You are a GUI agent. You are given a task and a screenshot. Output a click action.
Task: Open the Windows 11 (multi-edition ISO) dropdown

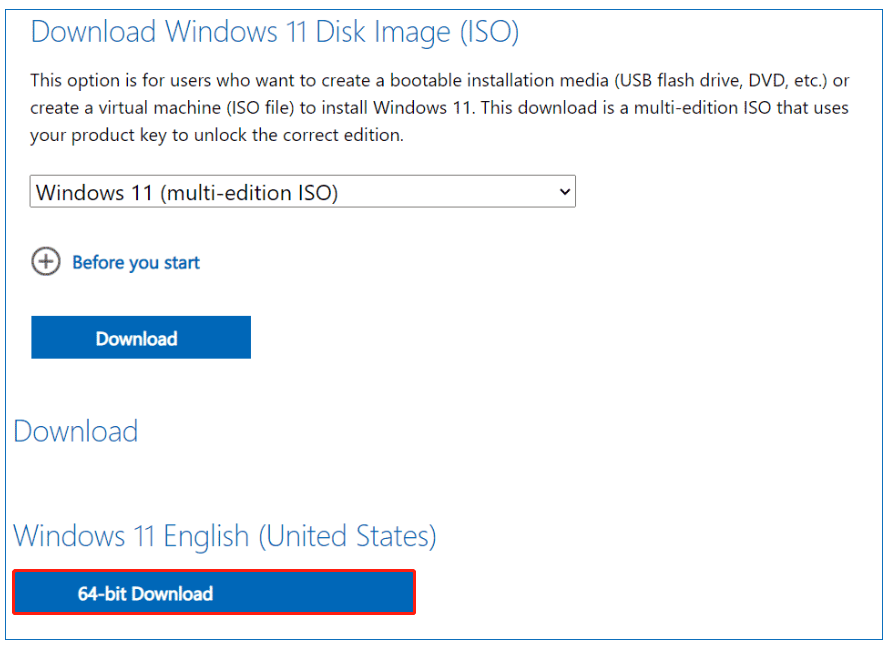[x=302, y=191]
